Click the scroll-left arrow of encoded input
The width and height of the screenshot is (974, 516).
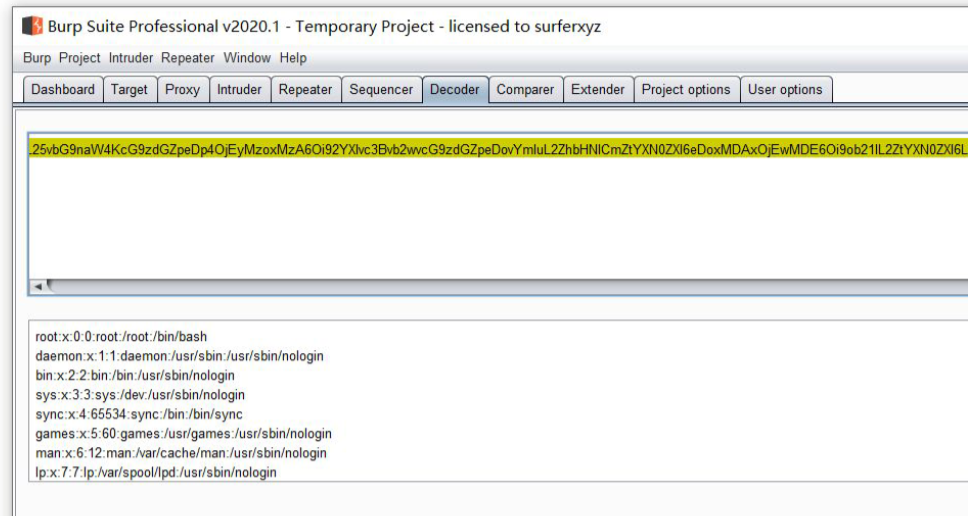click(x=38, y=287)
